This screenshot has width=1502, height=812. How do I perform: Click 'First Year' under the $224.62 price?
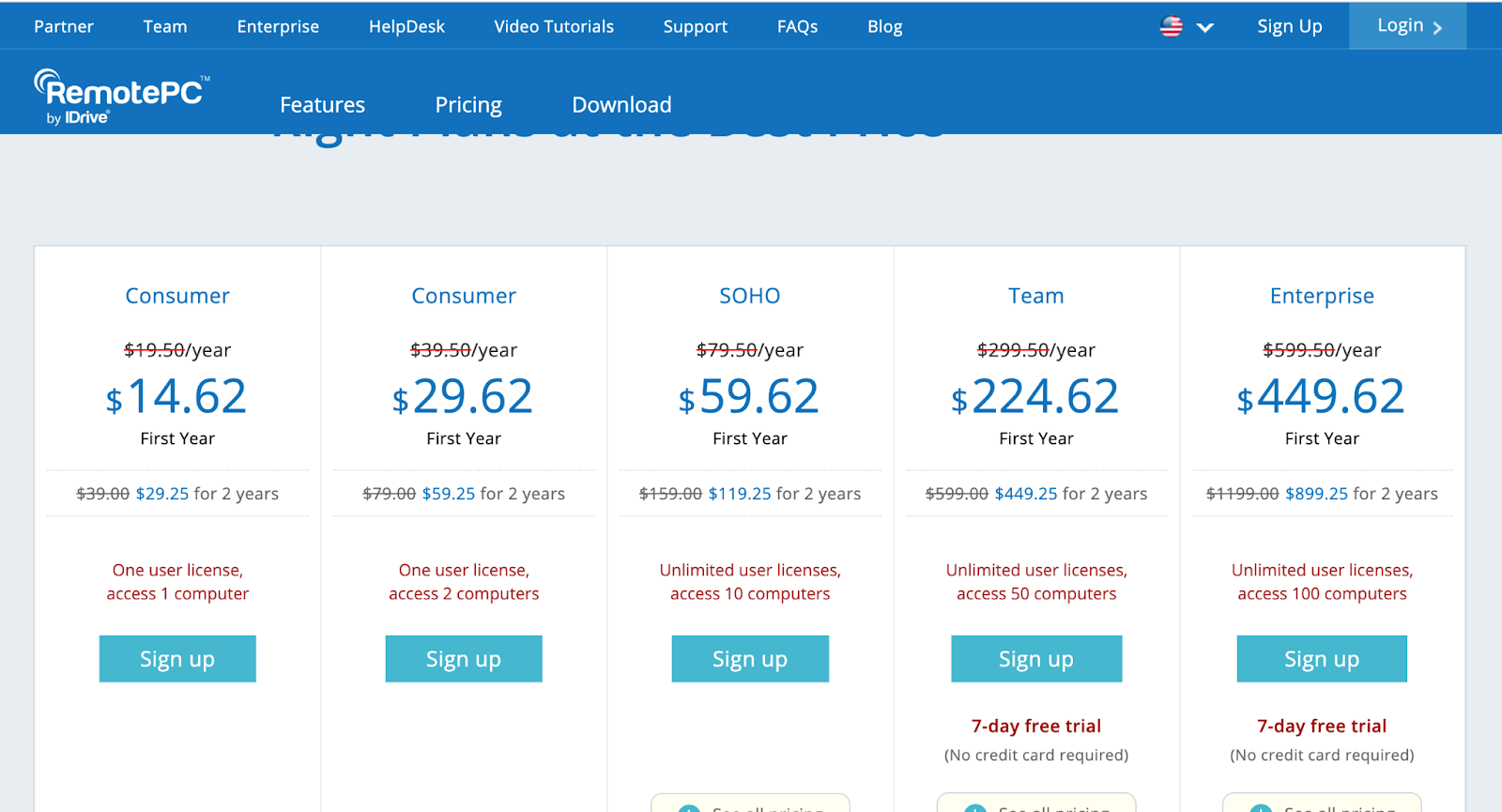coord(1036,438)
